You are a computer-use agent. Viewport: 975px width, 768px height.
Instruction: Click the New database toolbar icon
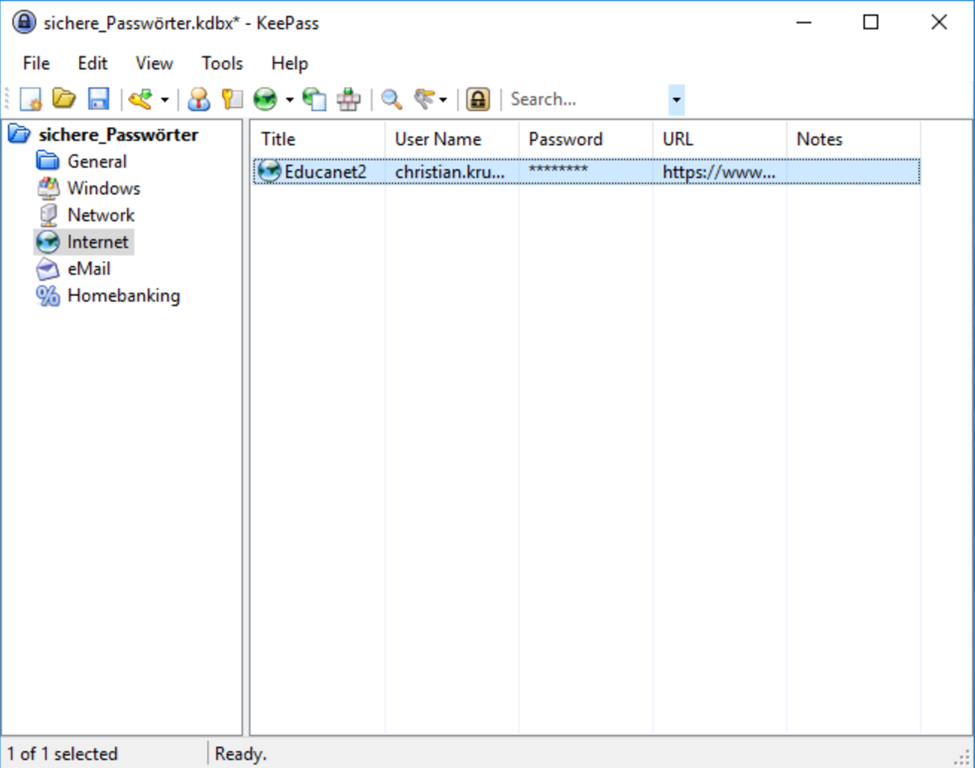coord(31,99)
